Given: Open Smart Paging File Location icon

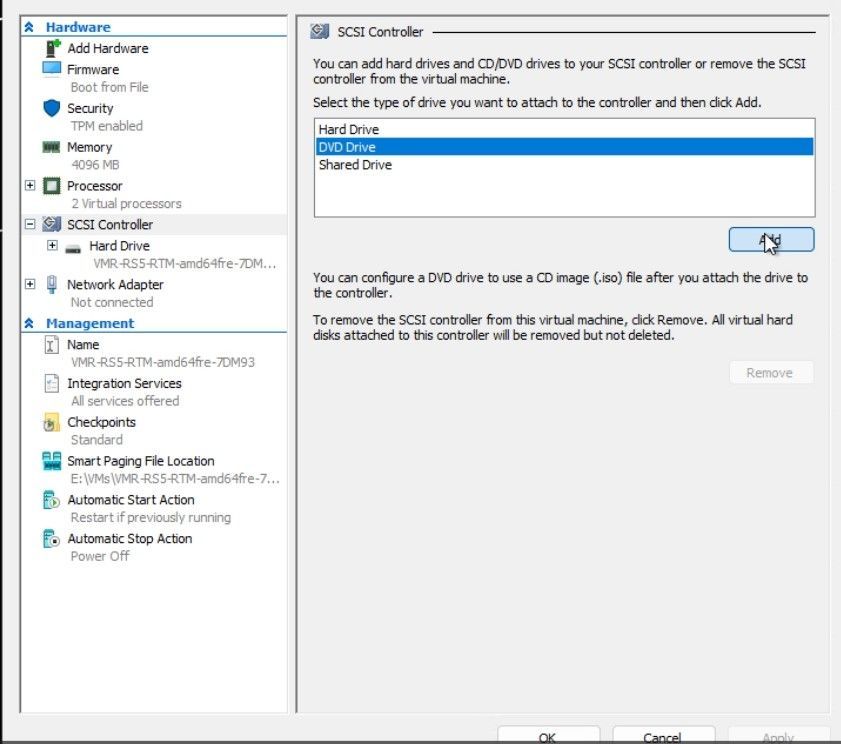Looking at the screenshot, I should (x=51, y=461).
